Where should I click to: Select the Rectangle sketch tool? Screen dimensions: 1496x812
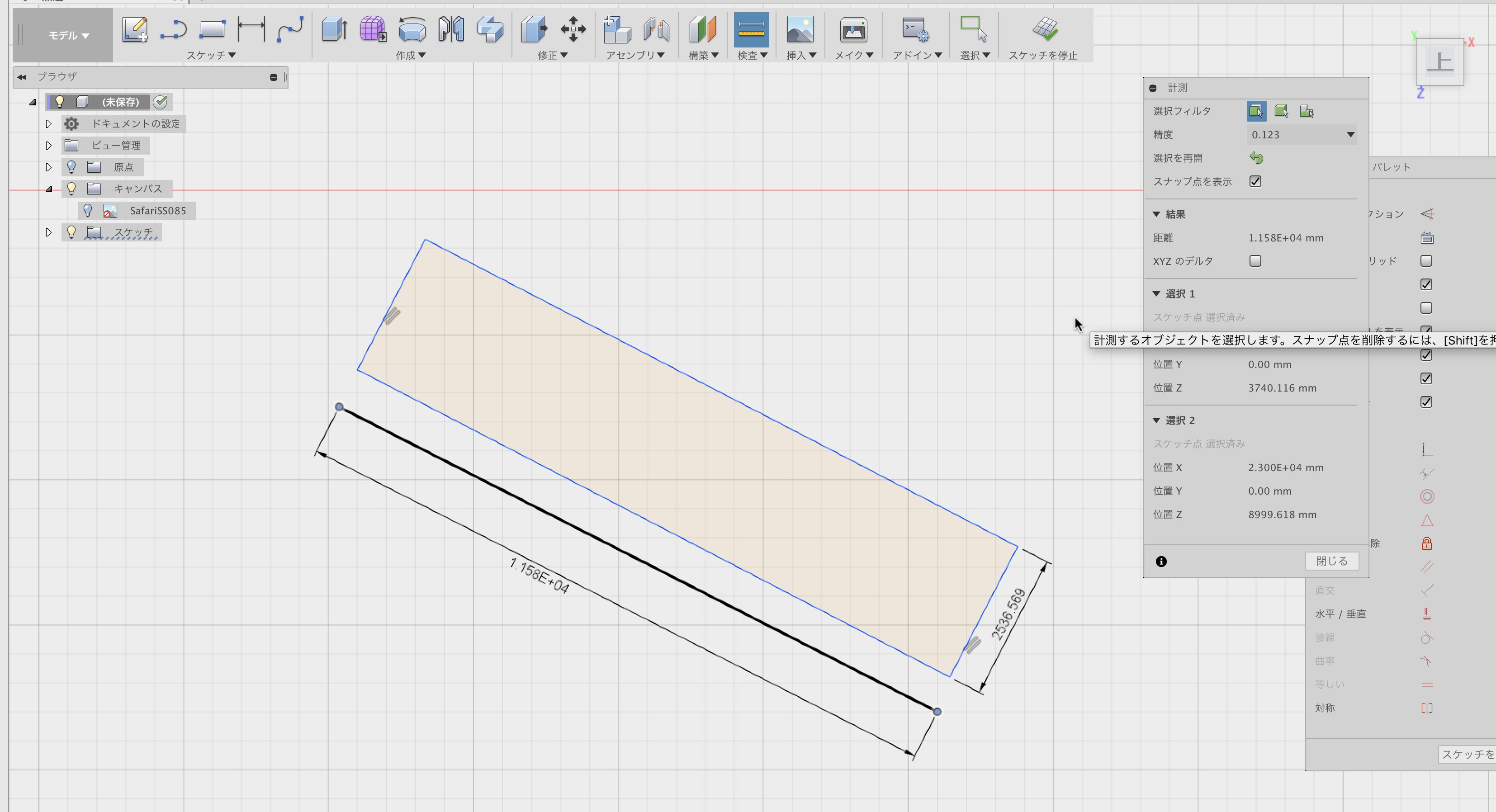click(212, 29)
